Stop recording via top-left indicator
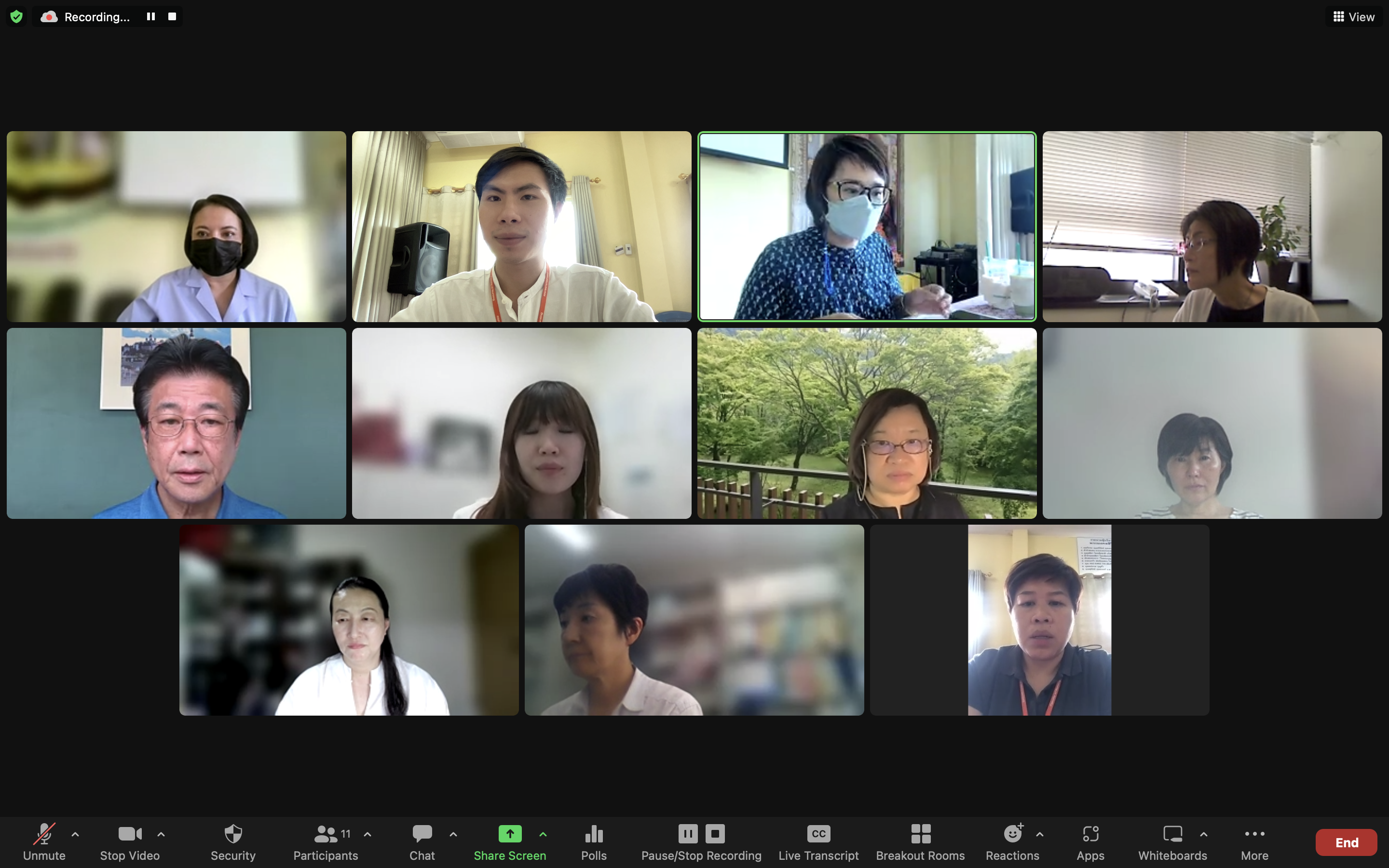 tap(172, 17)
